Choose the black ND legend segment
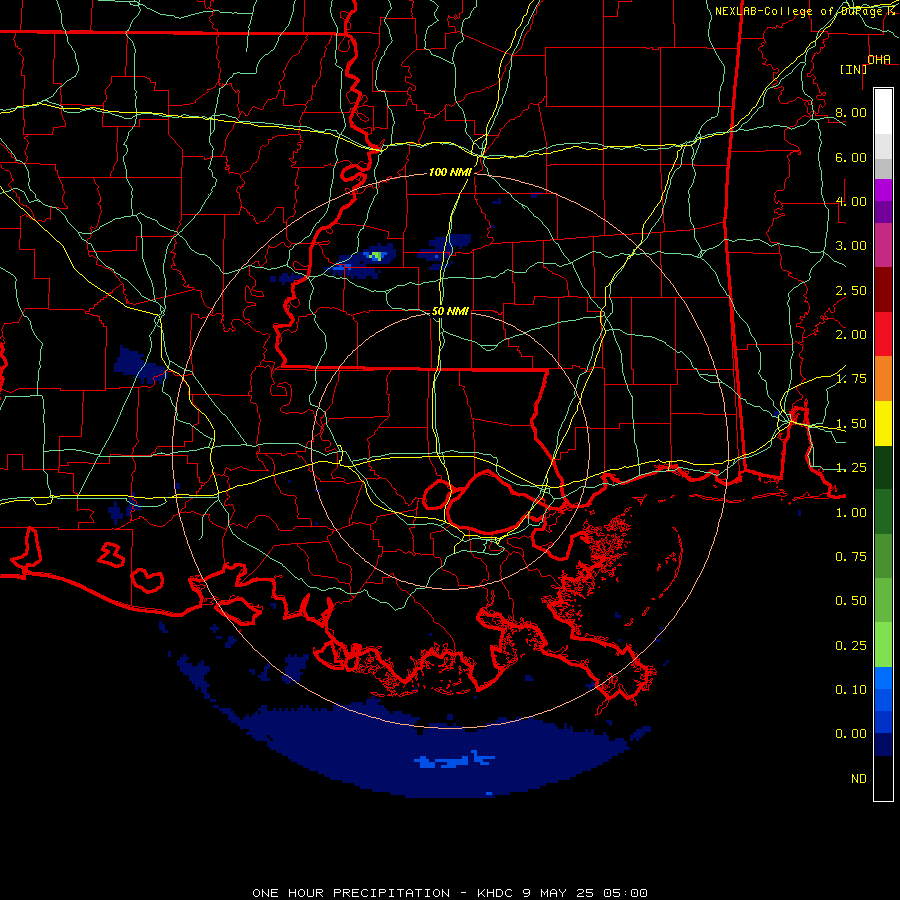900x900 pixels. (x=883, y=778)
